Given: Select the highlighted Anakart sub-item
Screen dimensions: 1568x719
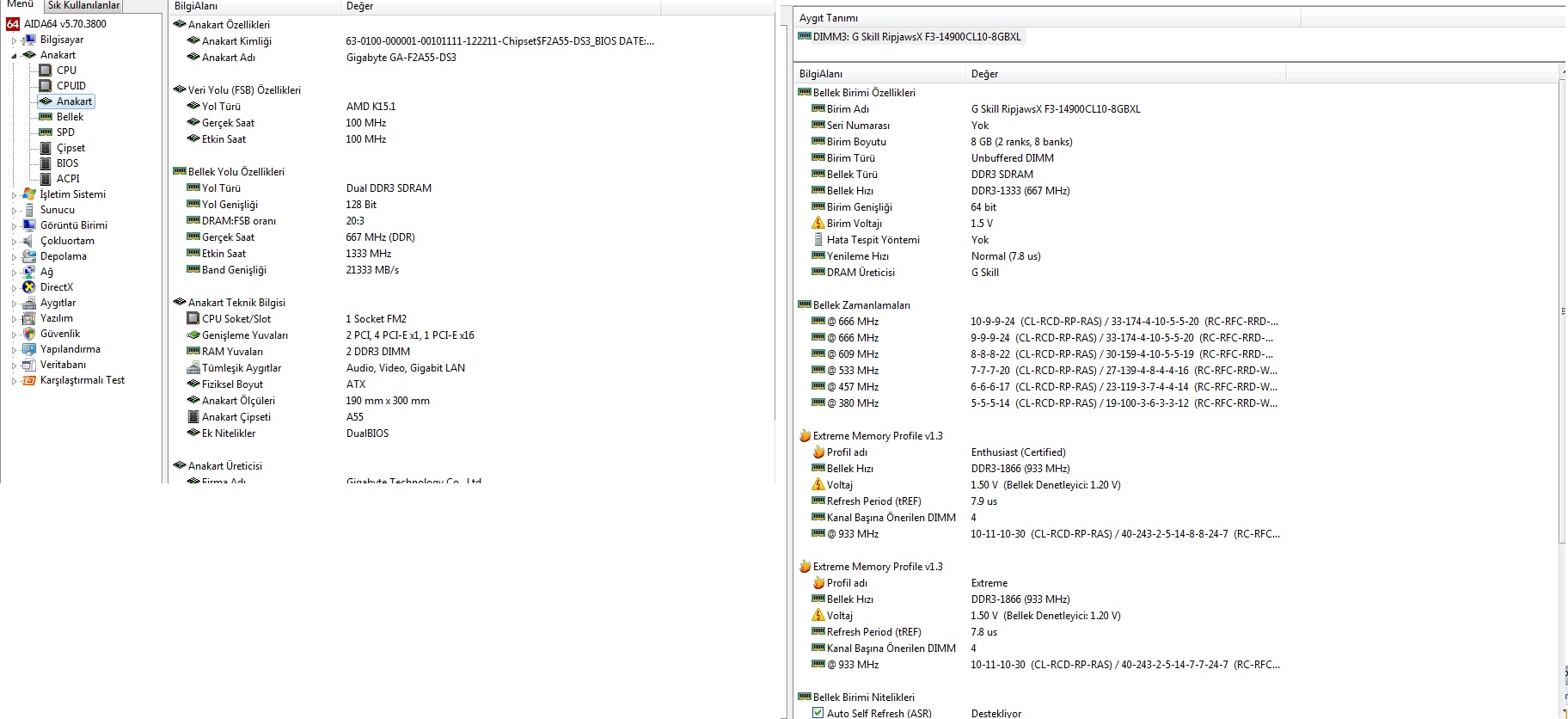Looking at the screenshot, I should 74,101.
